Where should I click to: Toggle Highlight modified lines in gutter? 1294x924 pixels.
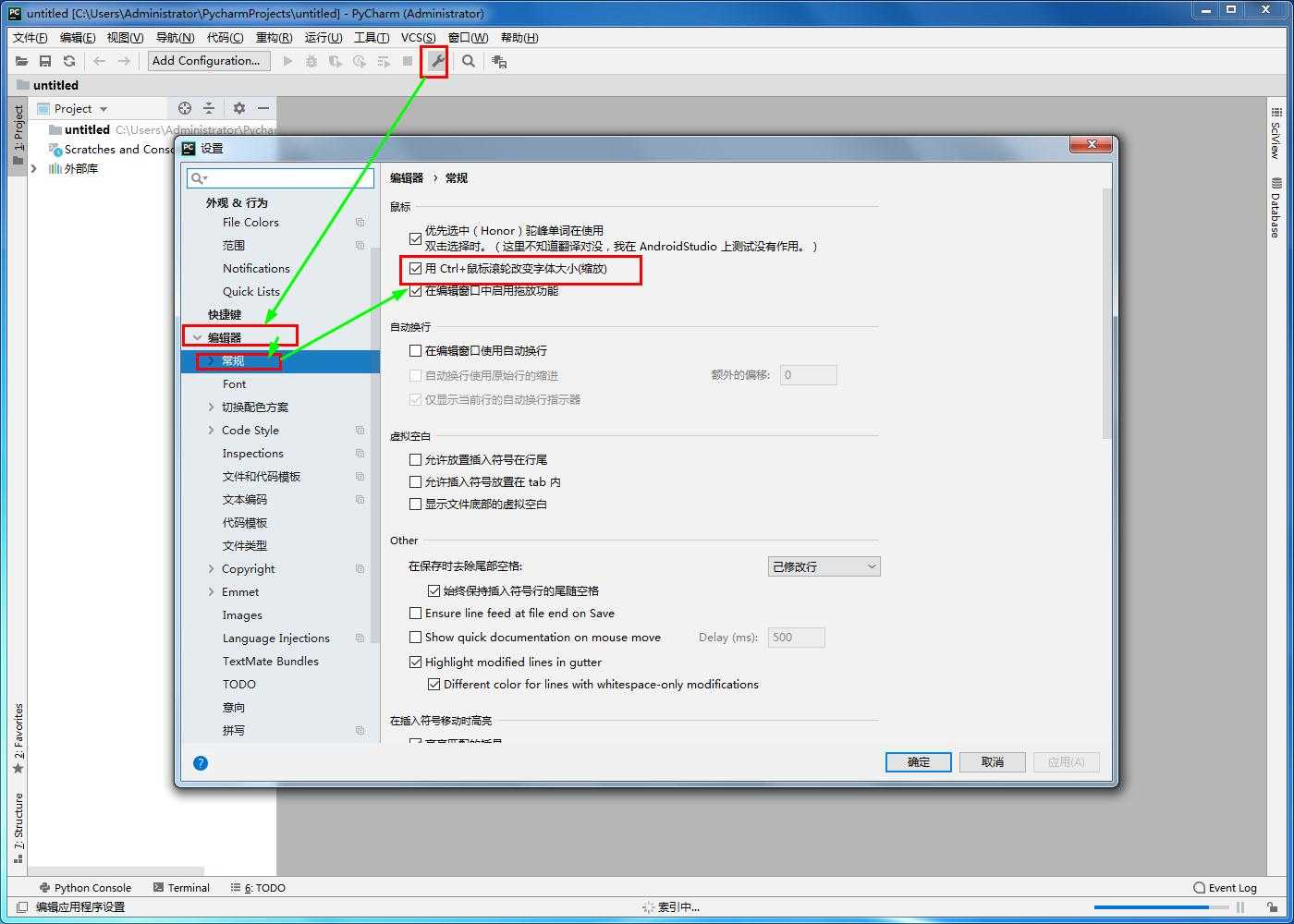[416, 663]
